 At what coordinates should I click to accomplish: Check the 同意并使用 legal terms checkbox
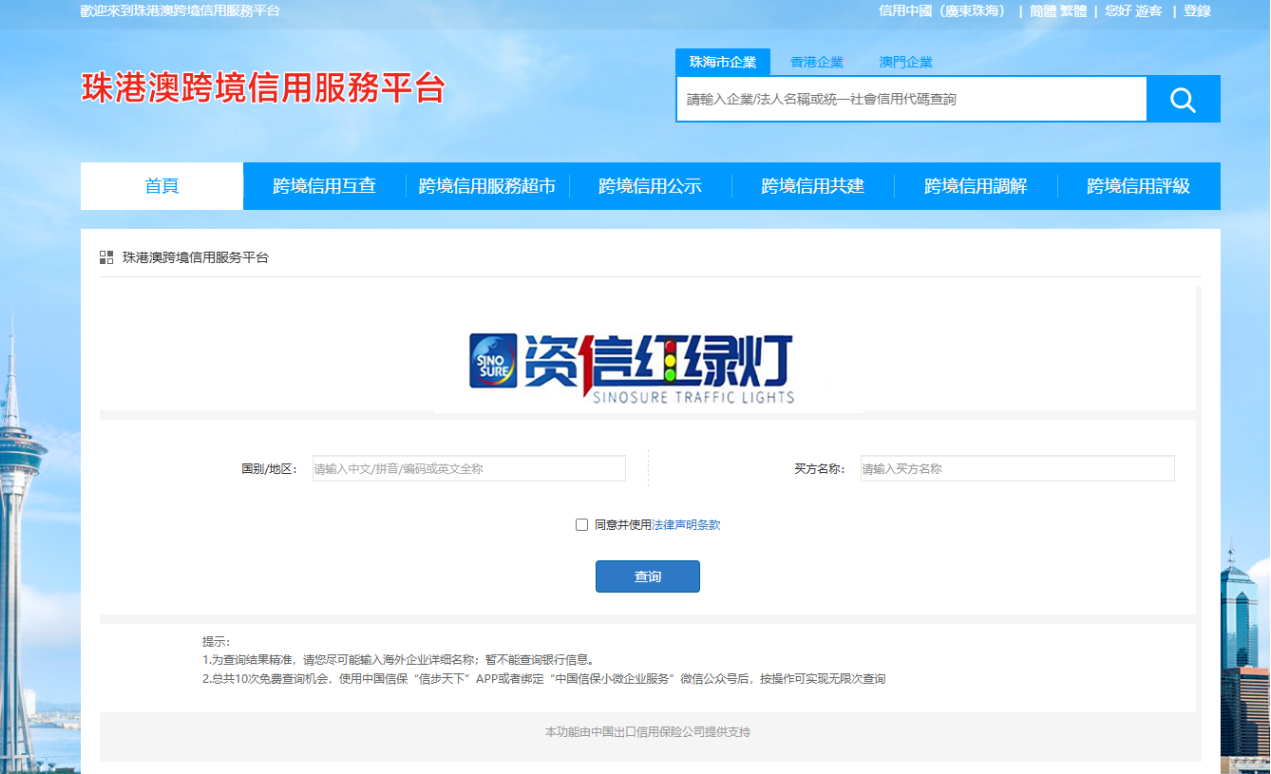pos(581,524)
